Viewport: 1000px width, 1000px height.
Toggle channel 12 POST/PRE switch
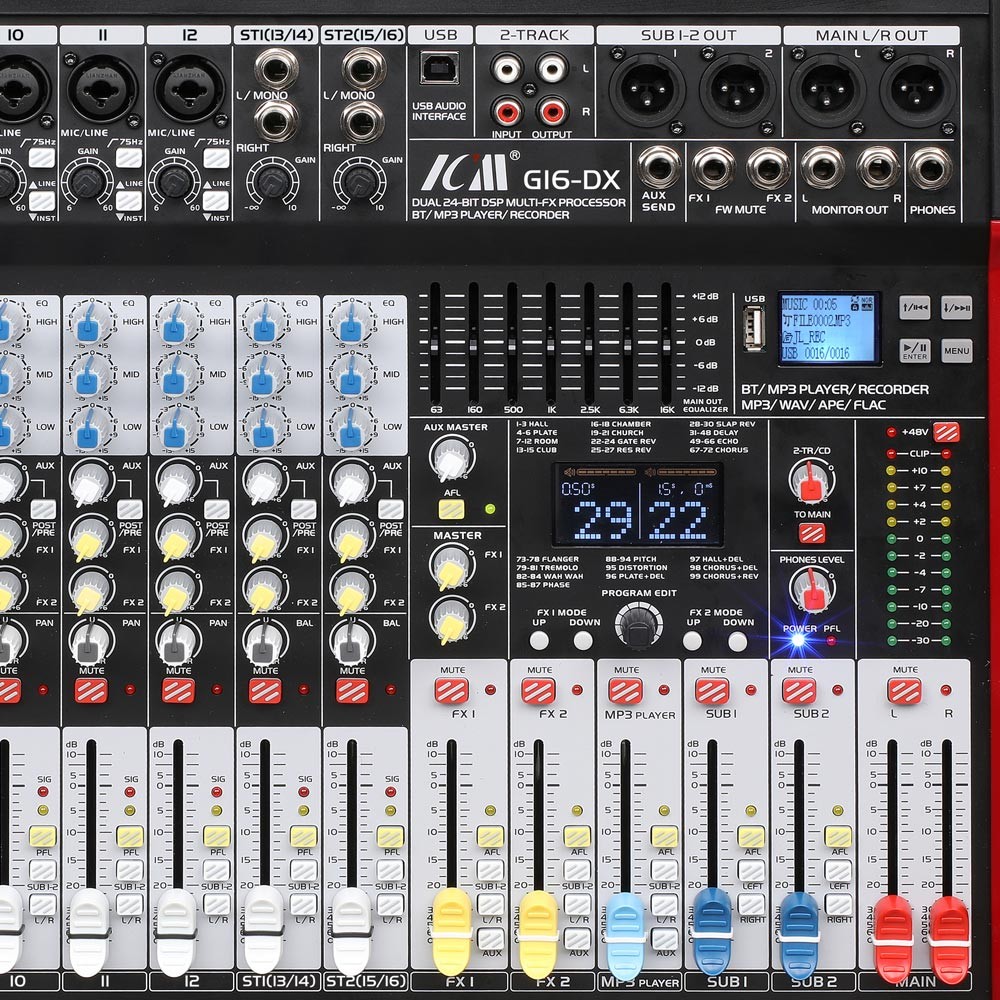(x=216, y=509)
